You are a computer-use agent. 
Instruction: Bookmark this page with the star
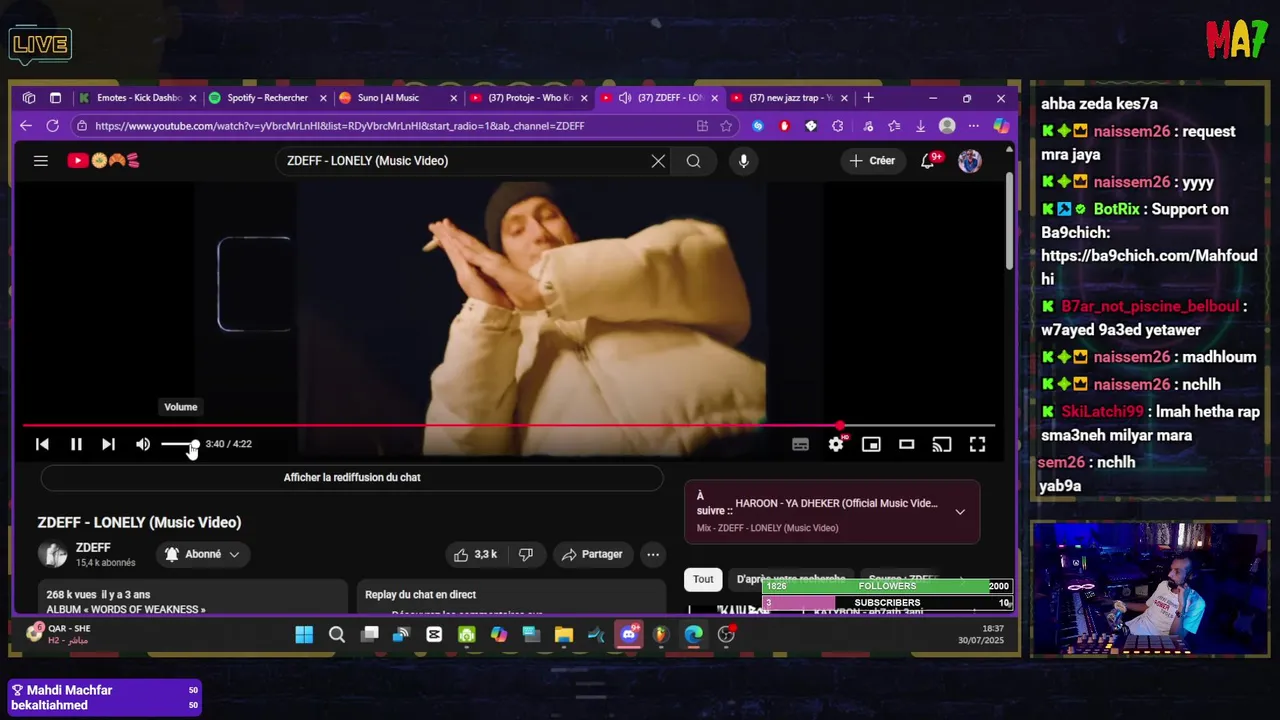pyautogui.click(x=726, y=126)
